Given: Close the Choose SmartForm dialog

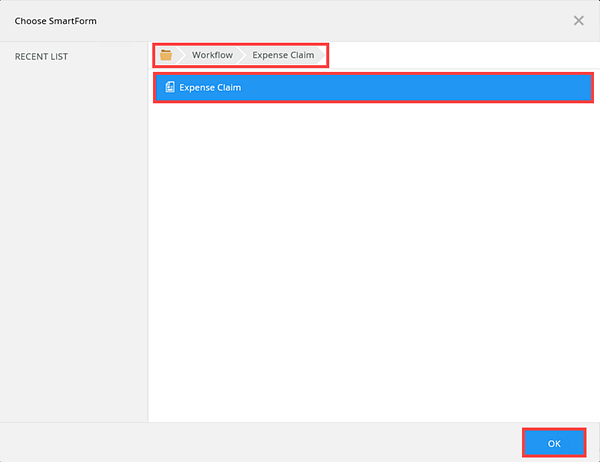Looking at the screenshot, I should pos(579,21).
